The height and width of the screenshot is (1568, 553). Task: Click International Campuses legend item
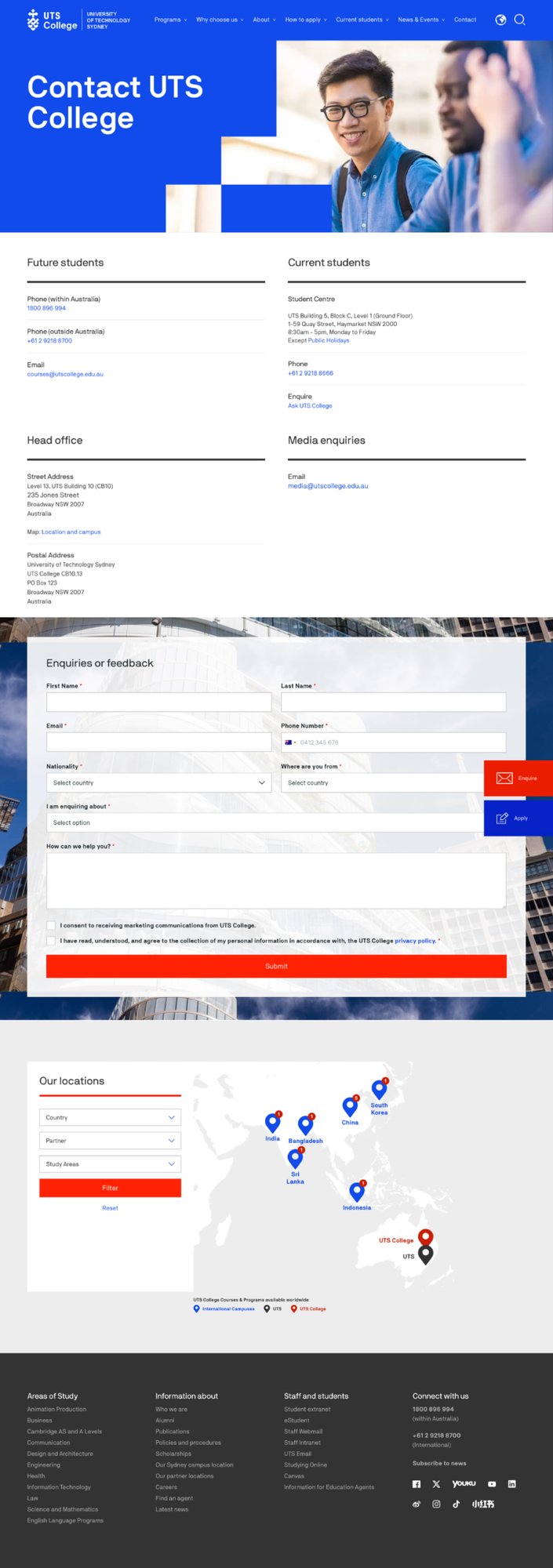(x=224, y=1308)
